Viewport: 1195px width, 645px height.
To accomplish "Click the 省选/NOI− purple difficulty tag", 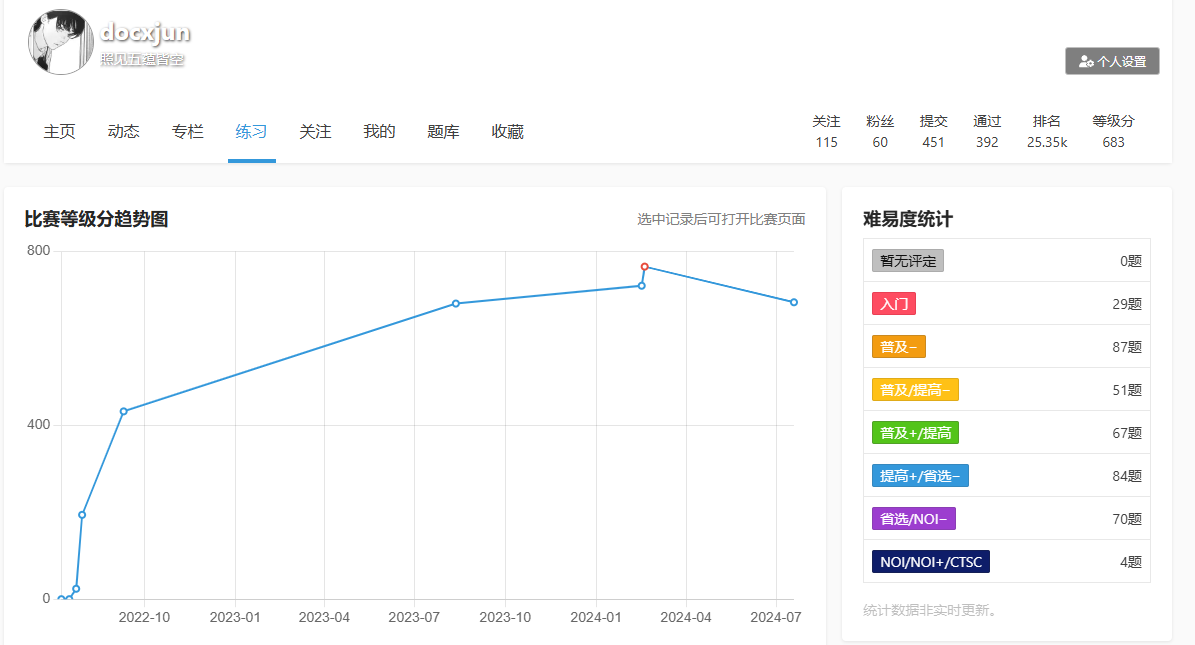I will pos(914,518).
